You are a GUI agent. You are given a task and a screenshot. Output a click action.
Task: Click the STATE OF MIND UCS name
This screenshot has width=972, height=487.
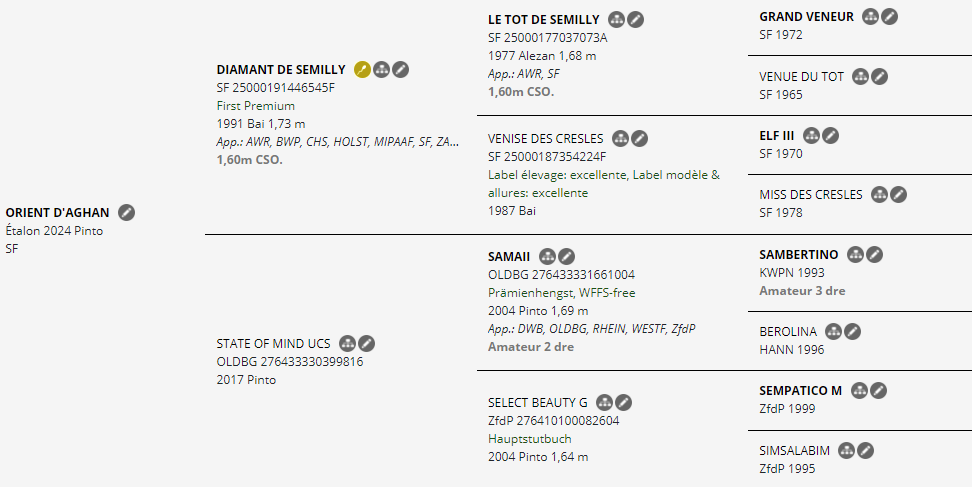point(273,343)
